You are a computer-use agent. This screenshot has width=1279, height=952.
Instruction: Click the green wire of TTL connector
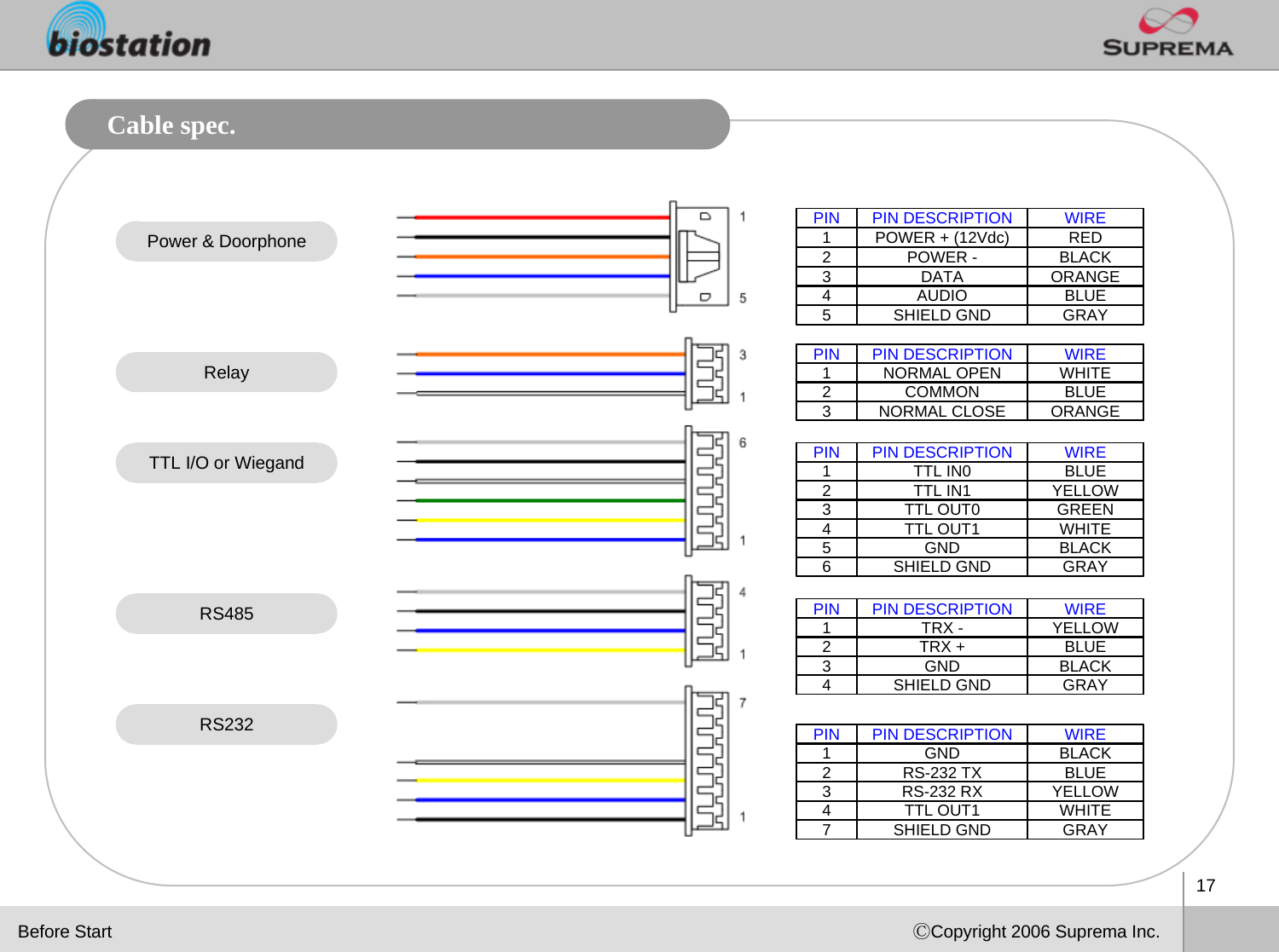coord(541,500)
